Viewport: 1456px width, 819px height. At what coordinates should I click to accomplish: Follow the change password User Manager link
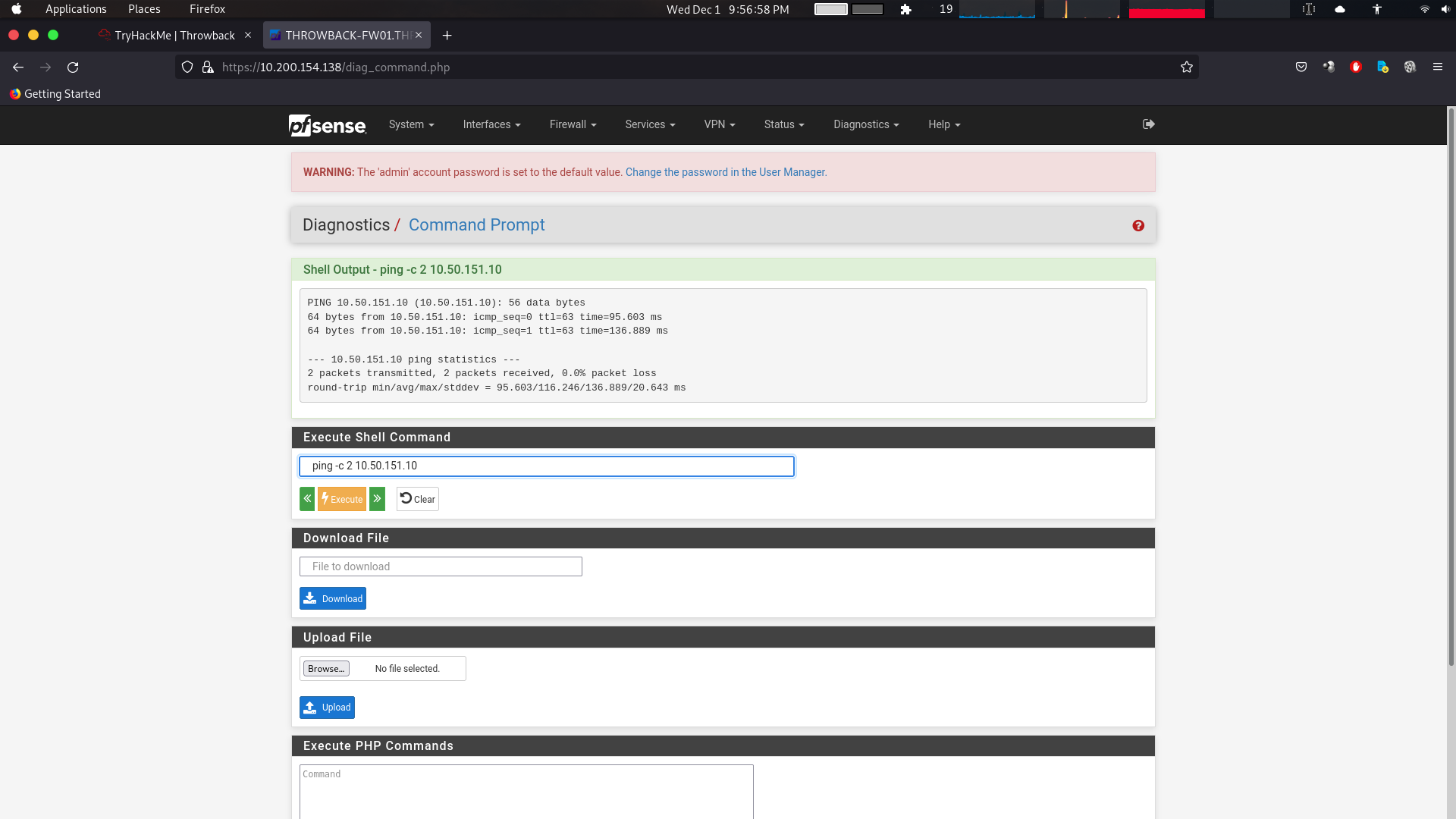coord(725,173)
